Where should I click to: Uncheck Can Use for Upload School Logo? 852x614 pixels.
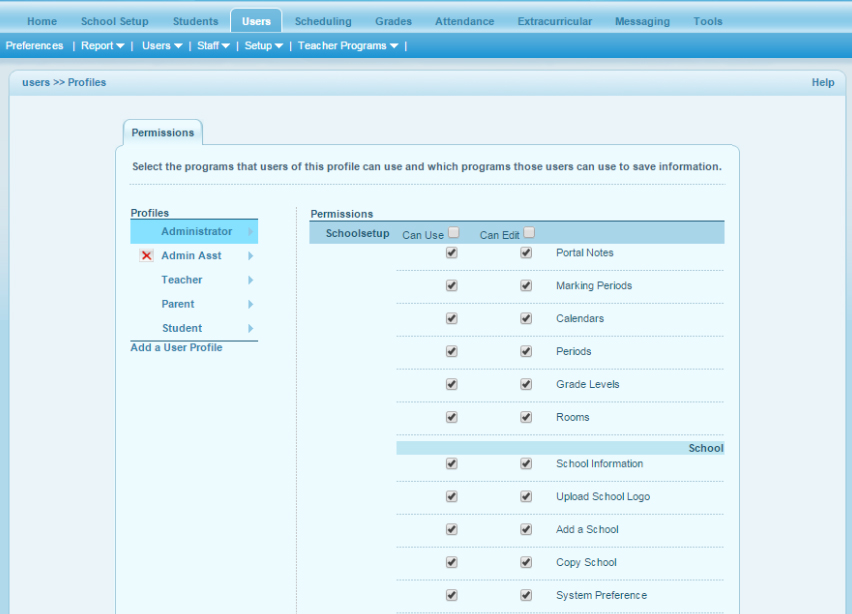tap(452, 497)
